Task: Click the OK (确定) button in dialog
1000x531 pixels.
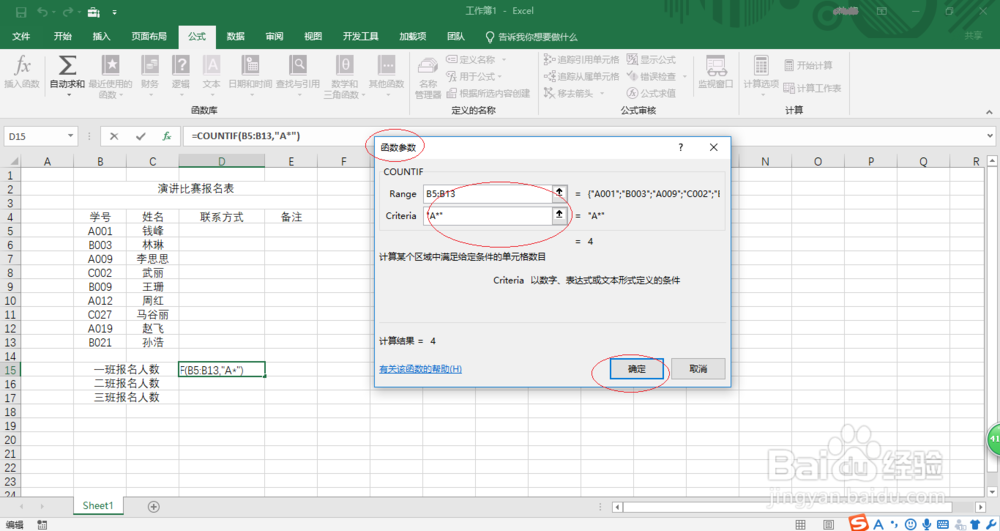Action: [636, 369]
